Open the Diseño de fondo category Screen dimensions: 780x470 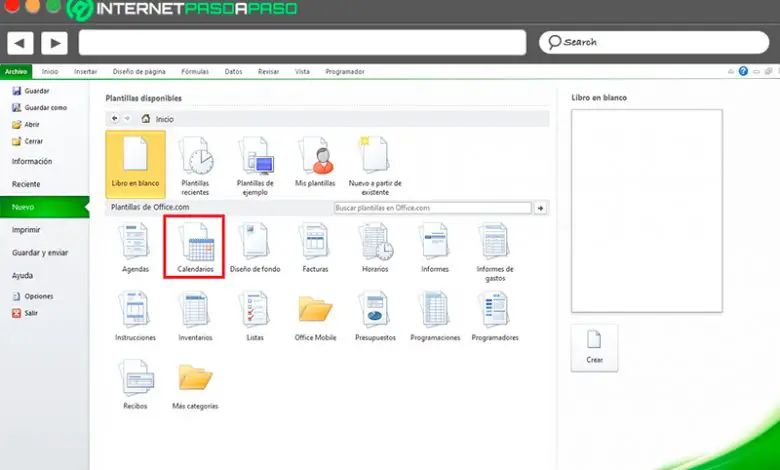point(255,247)
